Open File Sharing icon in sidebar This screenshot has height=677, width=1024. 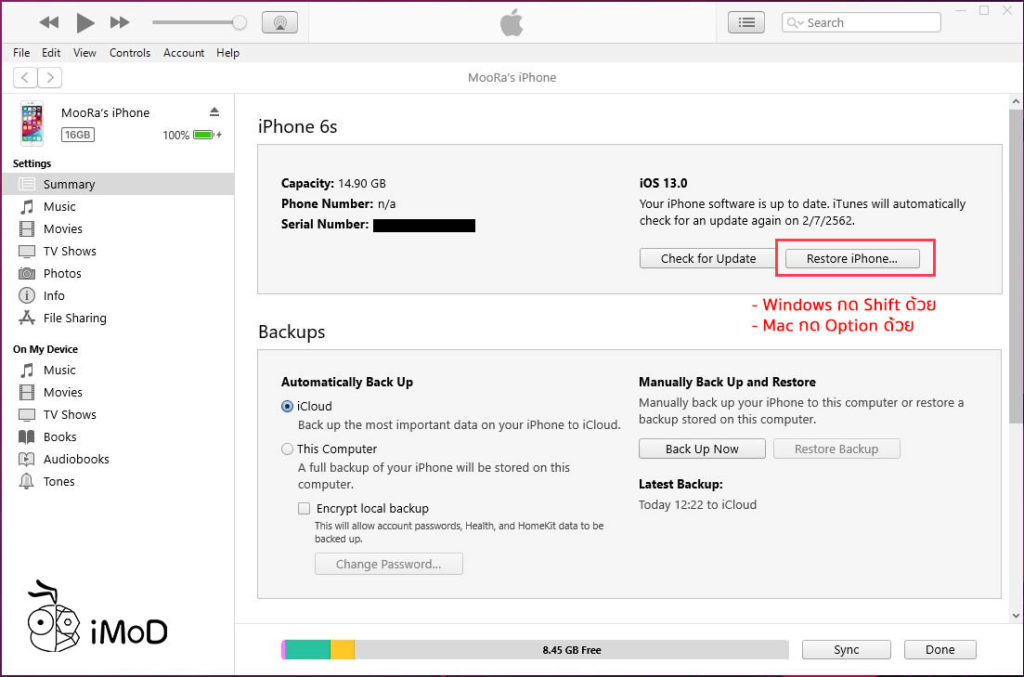tap(27, 318)
